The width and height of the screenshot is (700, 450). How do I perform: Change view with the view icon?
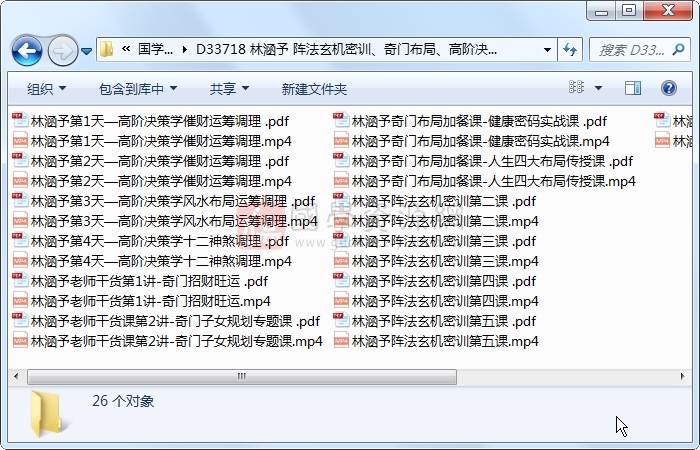tap(576, 87)
